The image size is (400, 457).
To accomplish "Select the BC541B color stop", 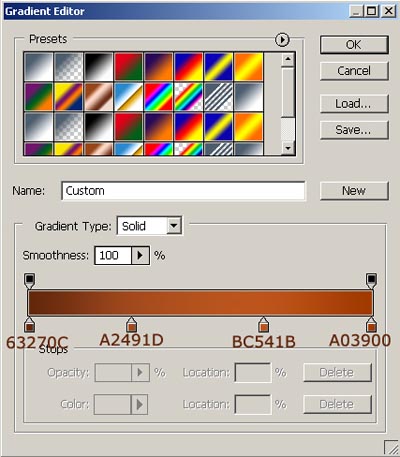I will pos(263,325).
